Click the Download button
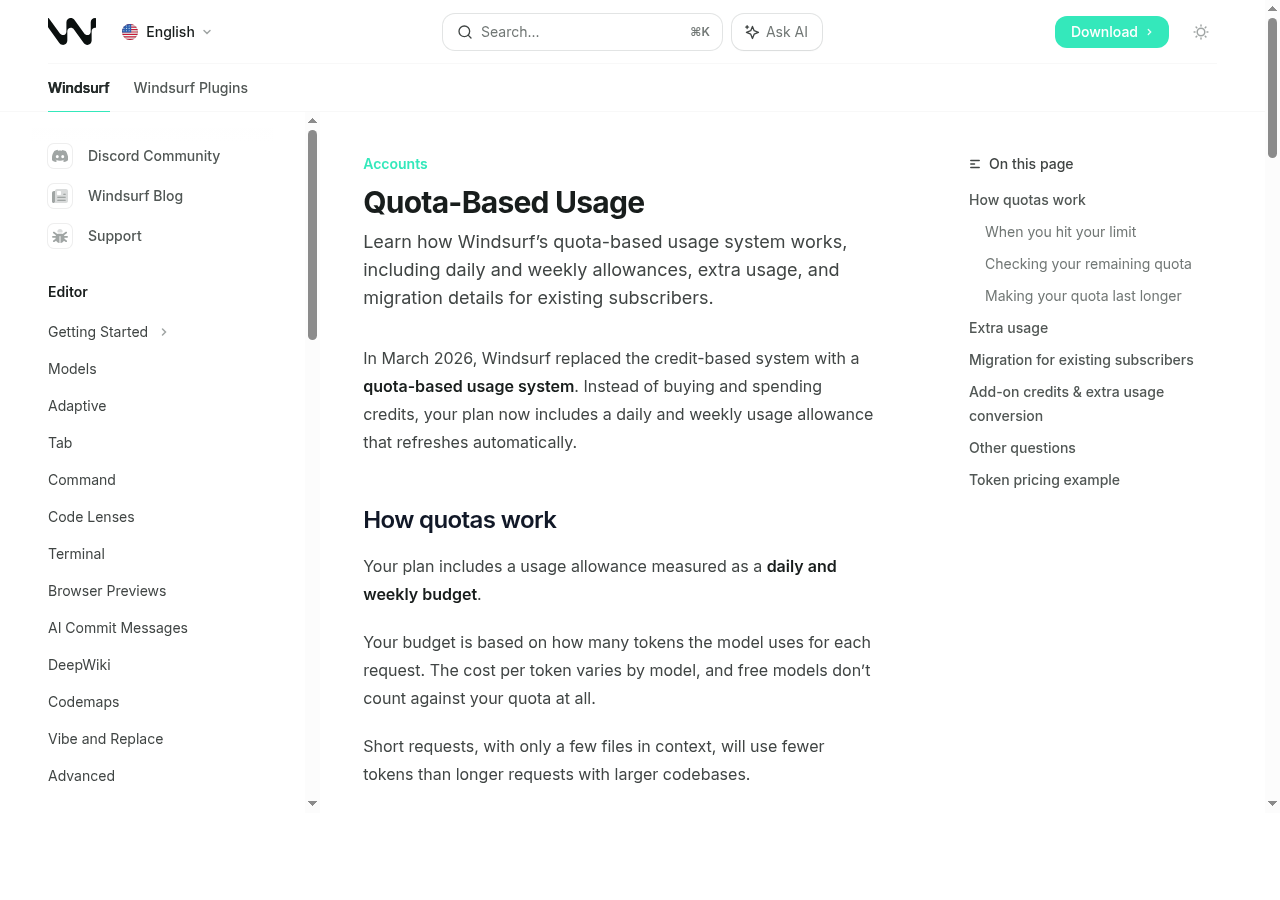 [x=1112, y=32]
